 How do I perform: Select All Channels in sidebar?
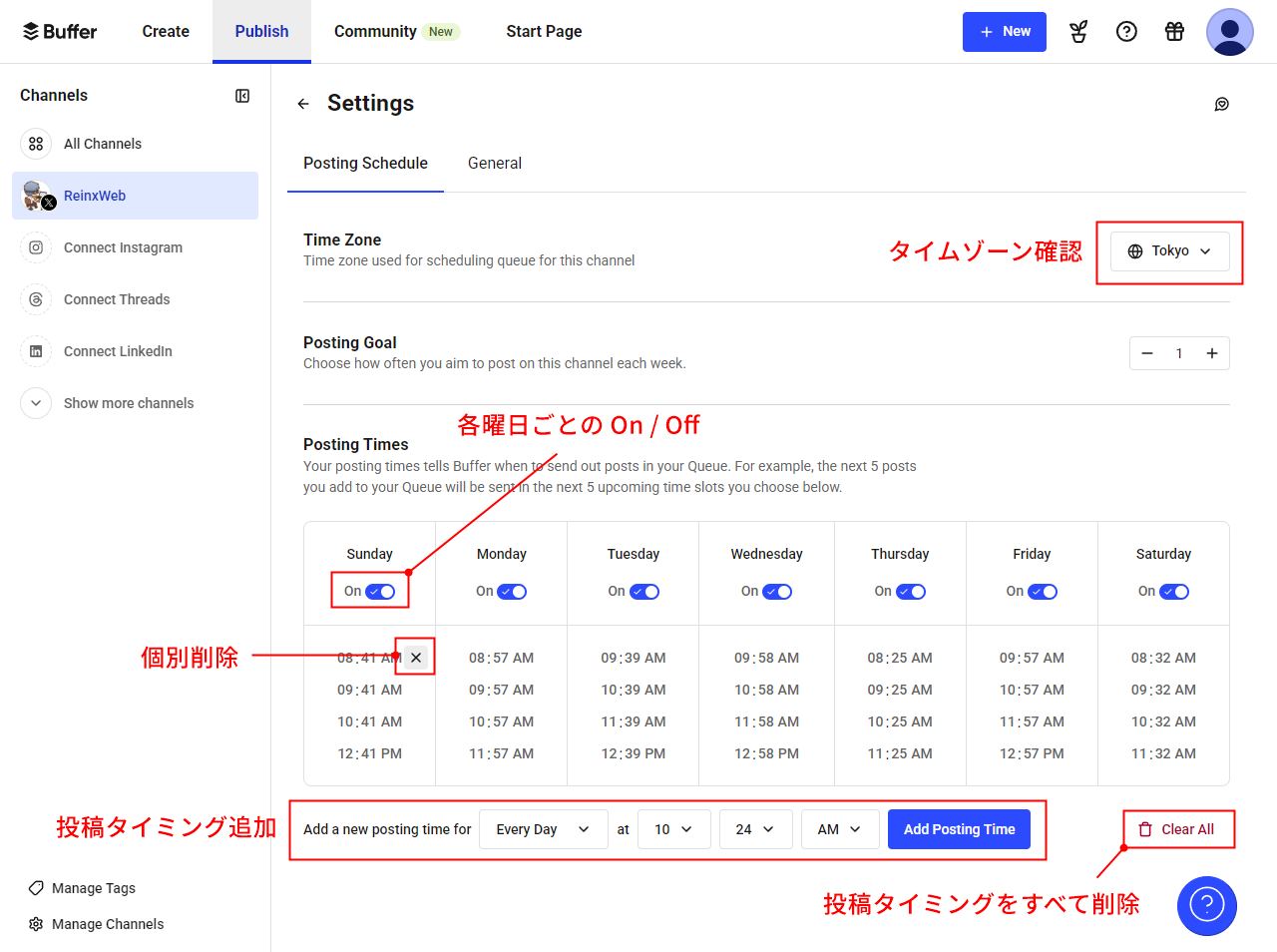coord(135,144)
